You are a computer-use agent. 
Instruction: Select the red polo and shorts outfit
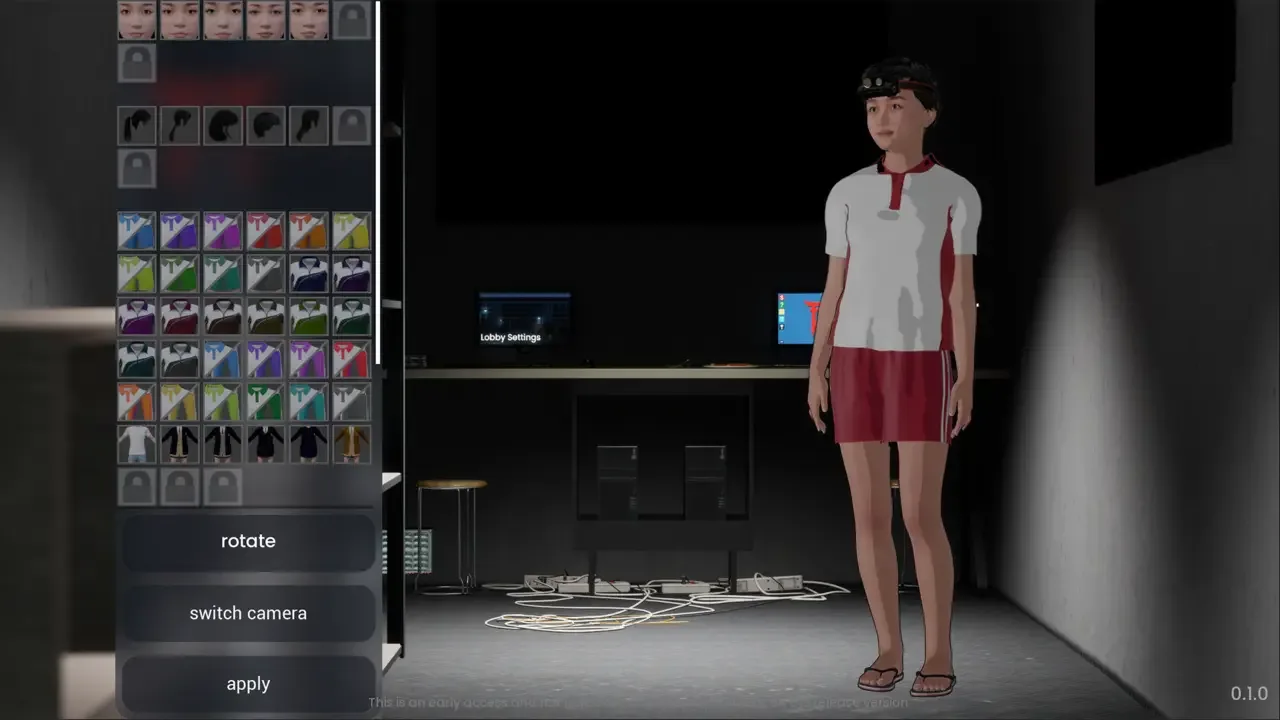point(266,231)
